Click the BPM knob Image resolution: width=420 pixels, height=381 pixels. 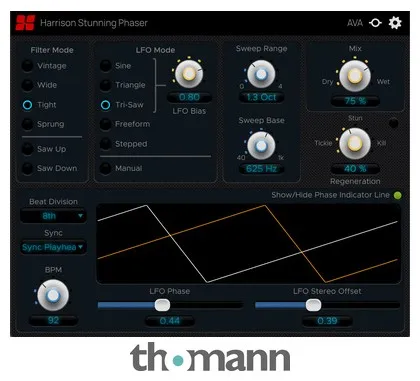pyautogui.click(x=53, y=295)
